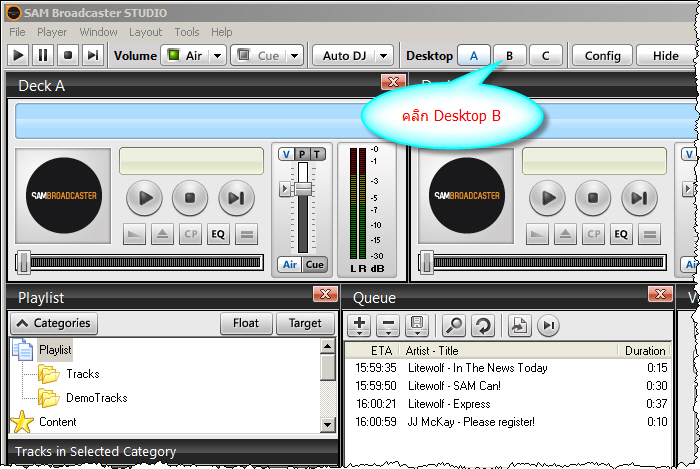Click the Deck A SAM Broadcaster album art
Screen dimensions: 700x469
pos(63,195)
